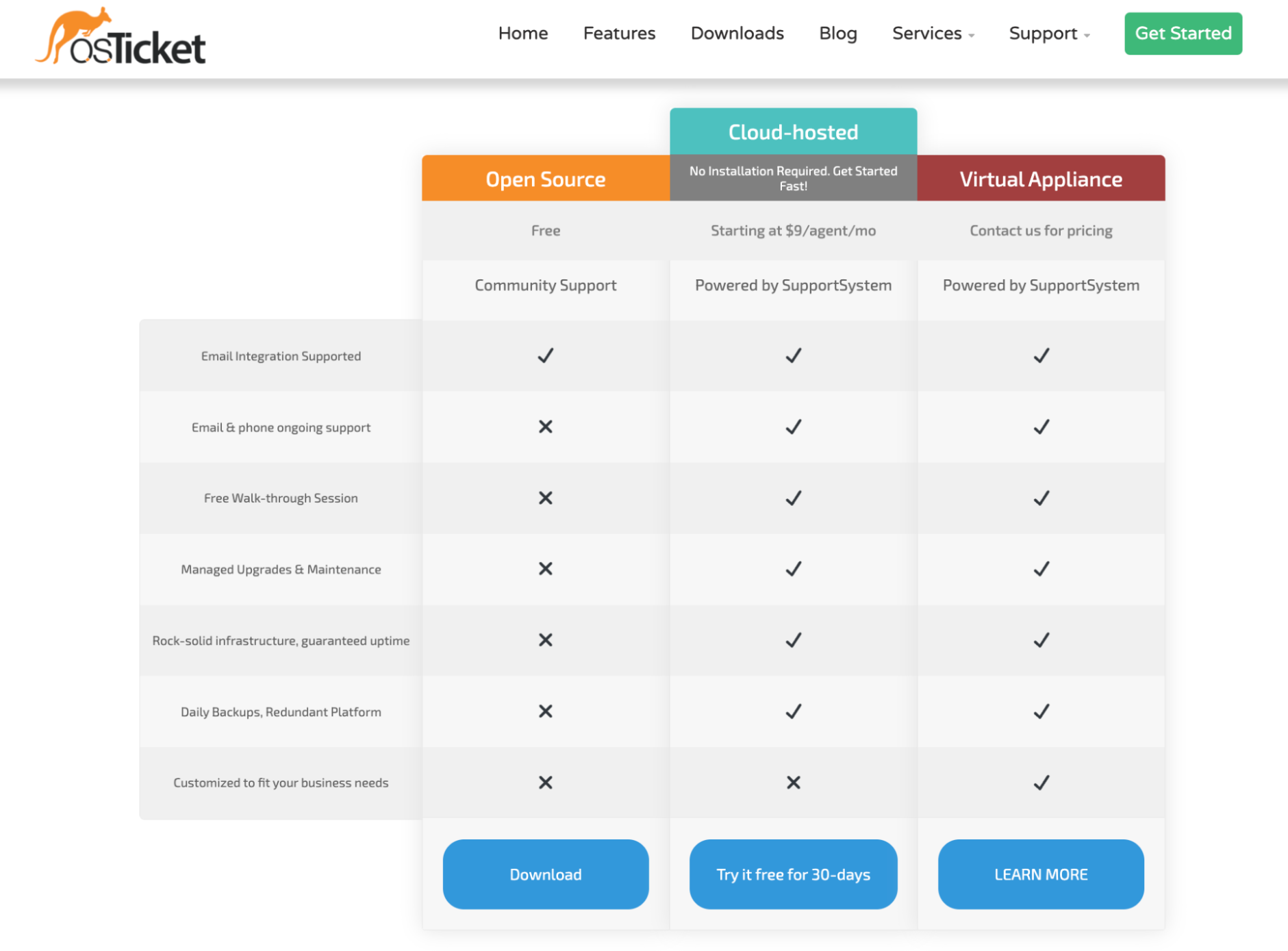The image size is (1288, 951).
Task: Click Open Source X for Customized business needs
Action: click(x=546, y=783)
